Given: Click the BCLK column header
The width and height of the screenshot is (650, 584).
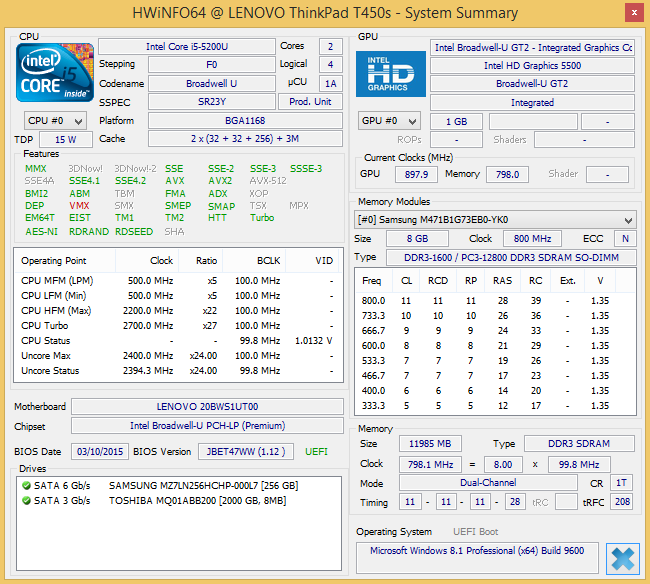Looking at the screenshot, I should (254, 261).
